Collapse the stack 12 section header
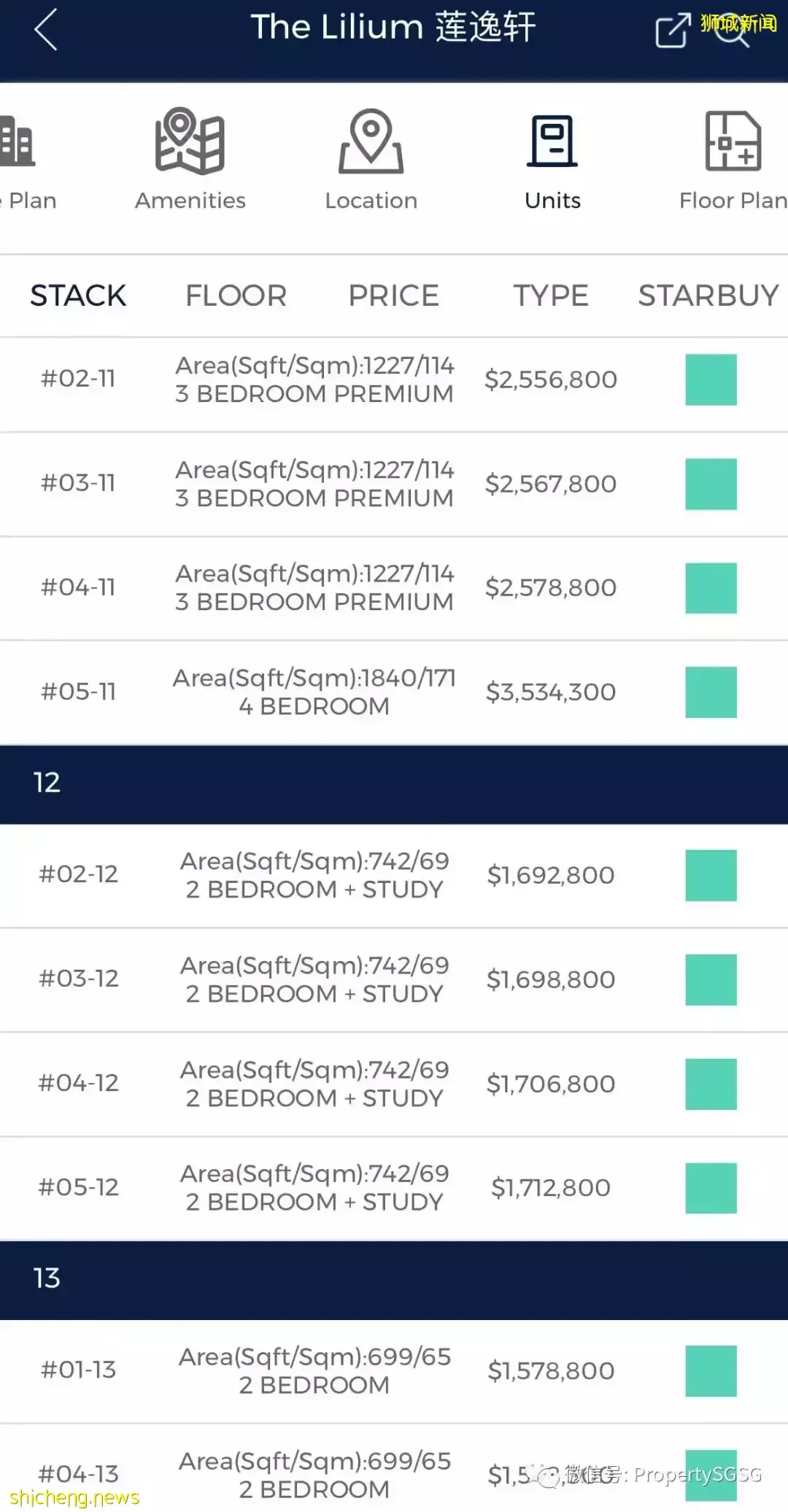Viewport: 788px width, 1512px height. tap(394, 783)
